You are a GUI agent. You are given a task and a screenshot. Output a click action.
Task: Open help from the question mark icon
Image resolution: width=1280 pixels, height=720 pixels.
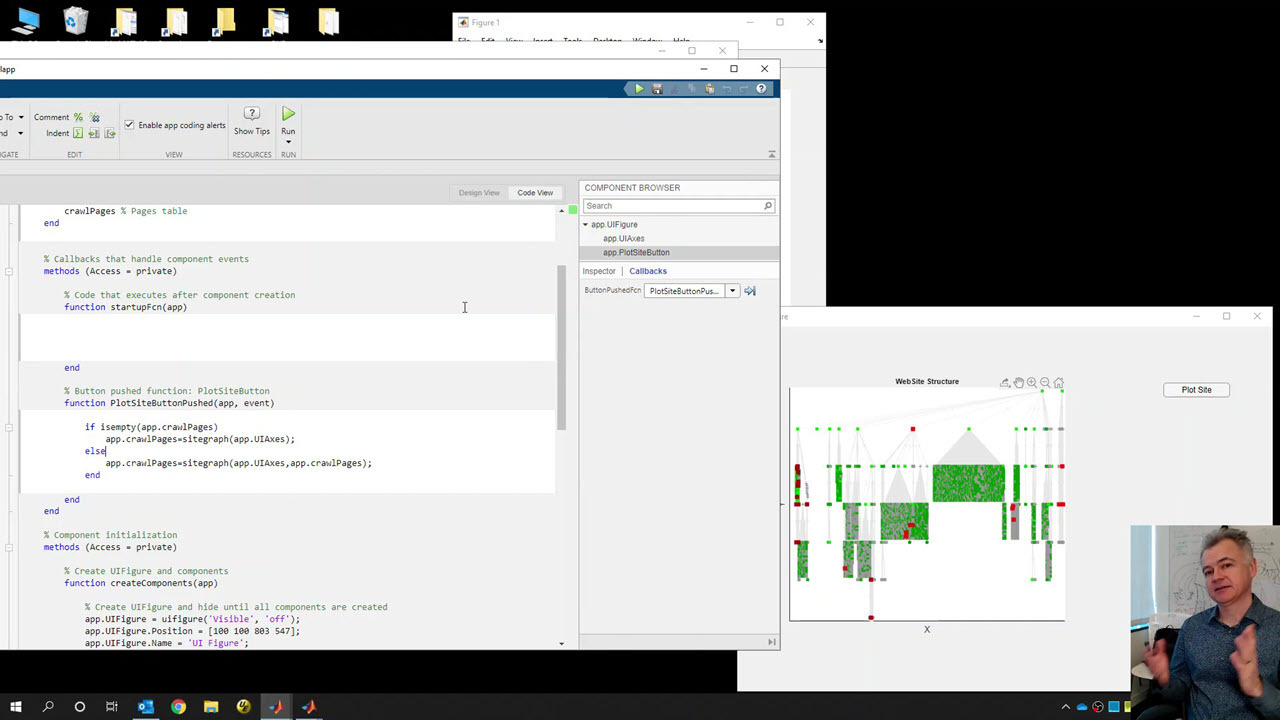pos(762,89)
